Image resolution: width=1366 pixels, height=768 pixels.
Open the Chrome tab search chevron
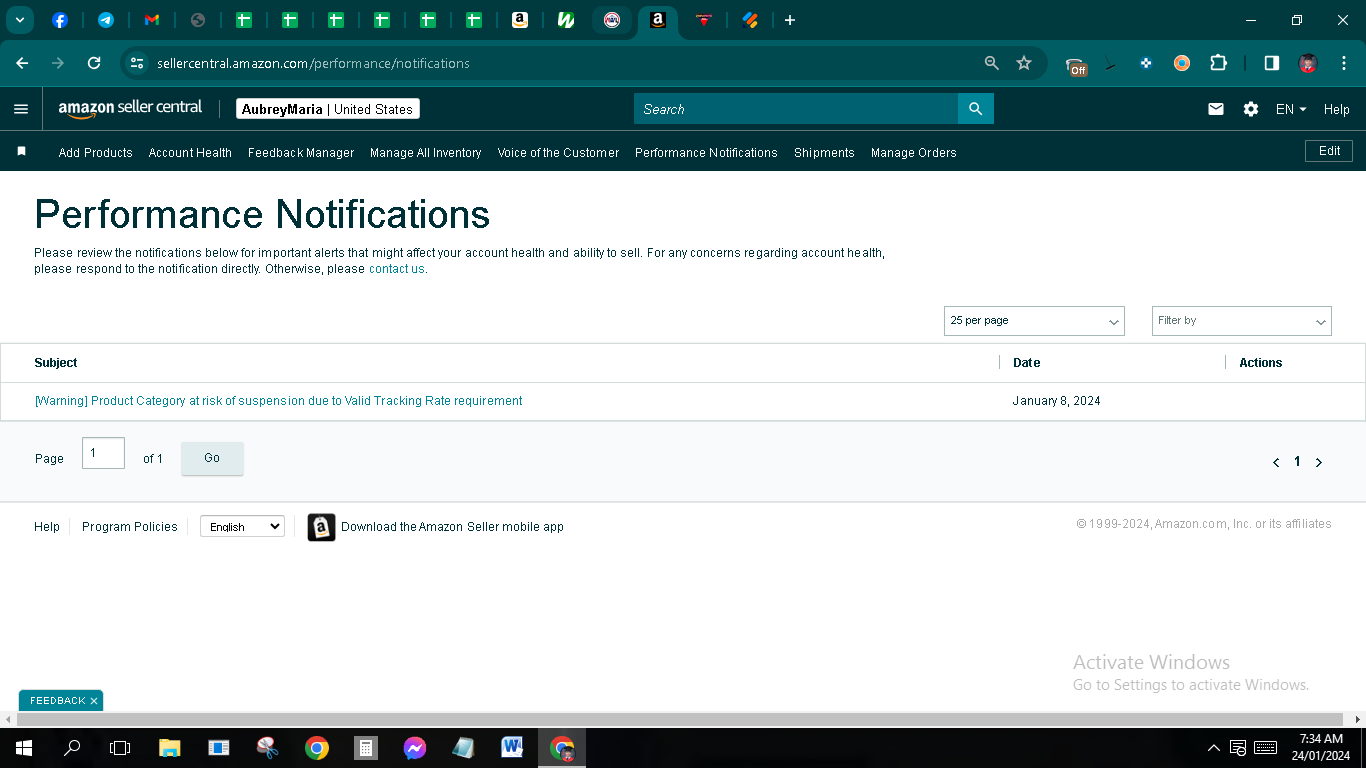point(19,20)
